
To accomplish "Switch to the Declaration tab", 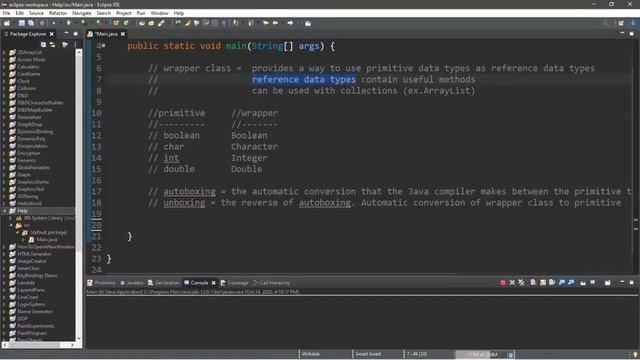I will [x=163, y=282].
